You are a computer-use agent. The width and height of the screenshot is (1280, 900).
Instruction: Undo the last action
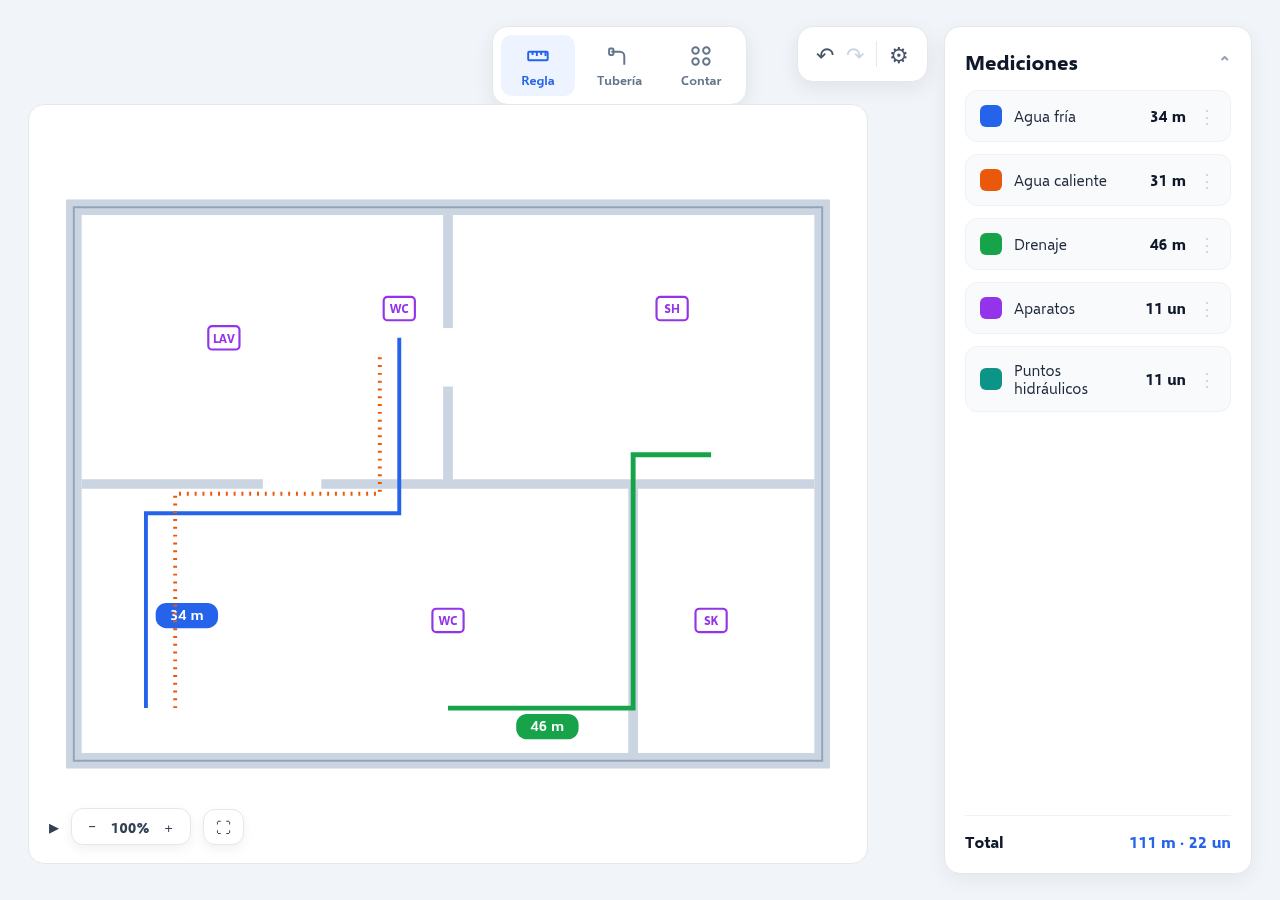(825, 54)
